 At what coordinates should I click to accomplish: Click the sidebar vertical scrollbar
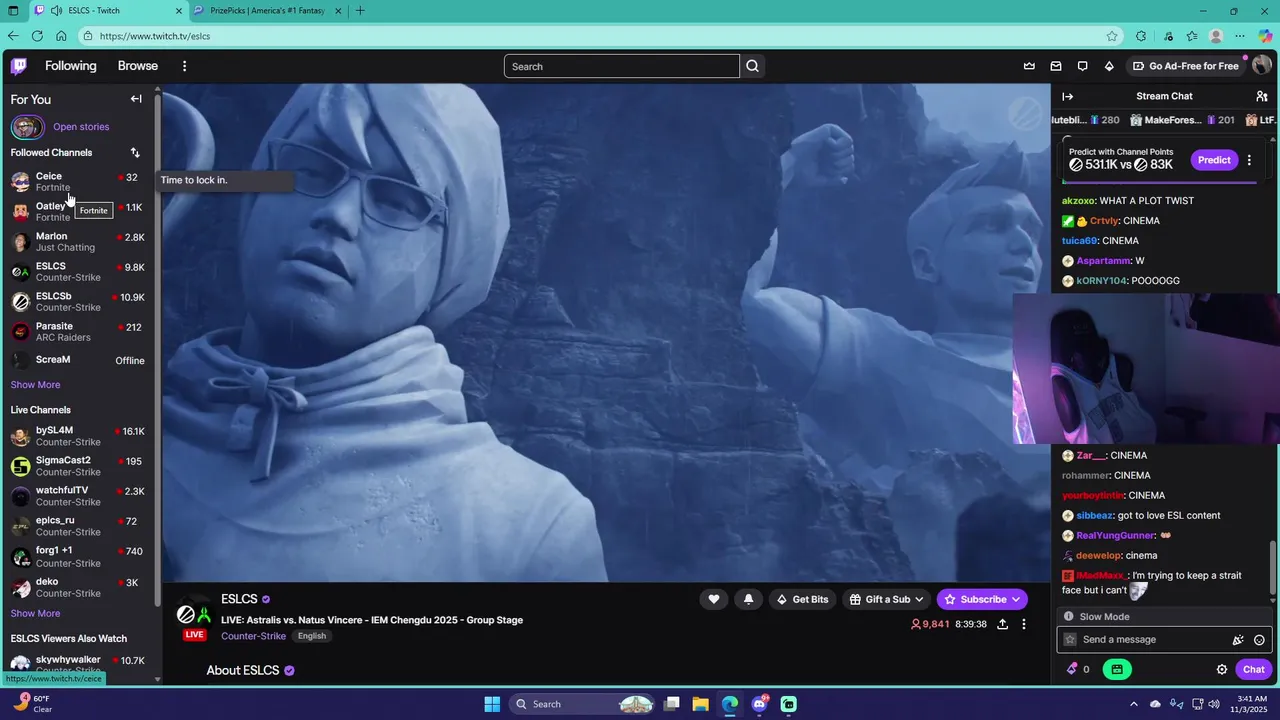coord(157,350)
